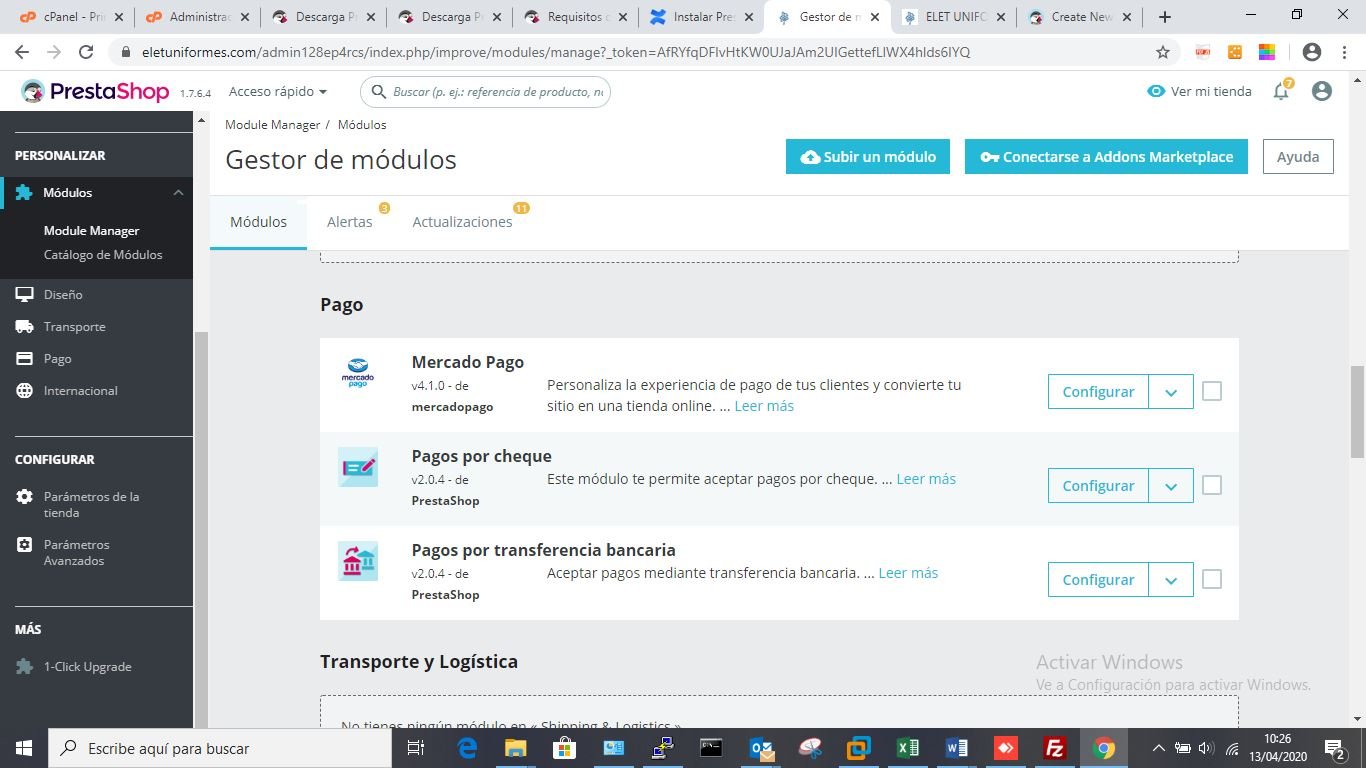Open the Ayuda help button
The image size is (1366, 768).
(1298, 157)
